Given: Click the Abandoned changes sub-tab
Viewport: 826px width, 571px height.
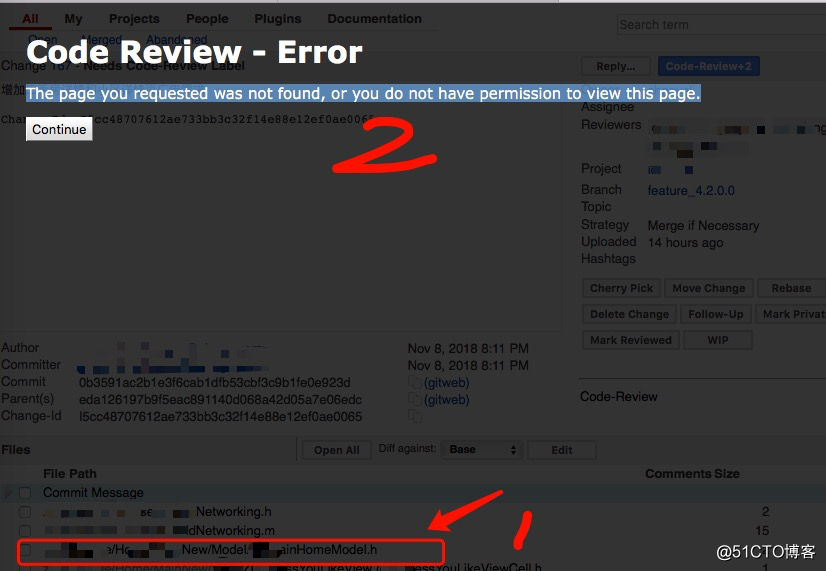Looking at the screenshot, I should 176,40.
